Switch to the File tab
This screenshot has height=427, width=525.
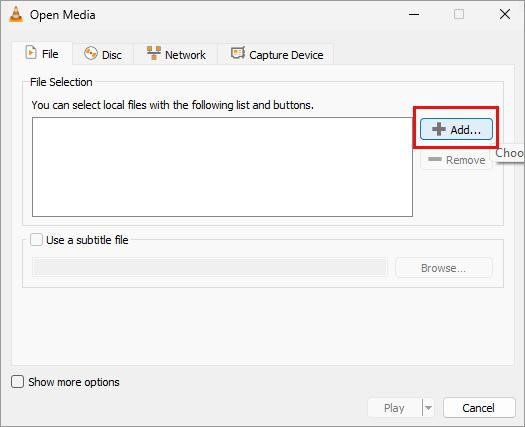42,54
